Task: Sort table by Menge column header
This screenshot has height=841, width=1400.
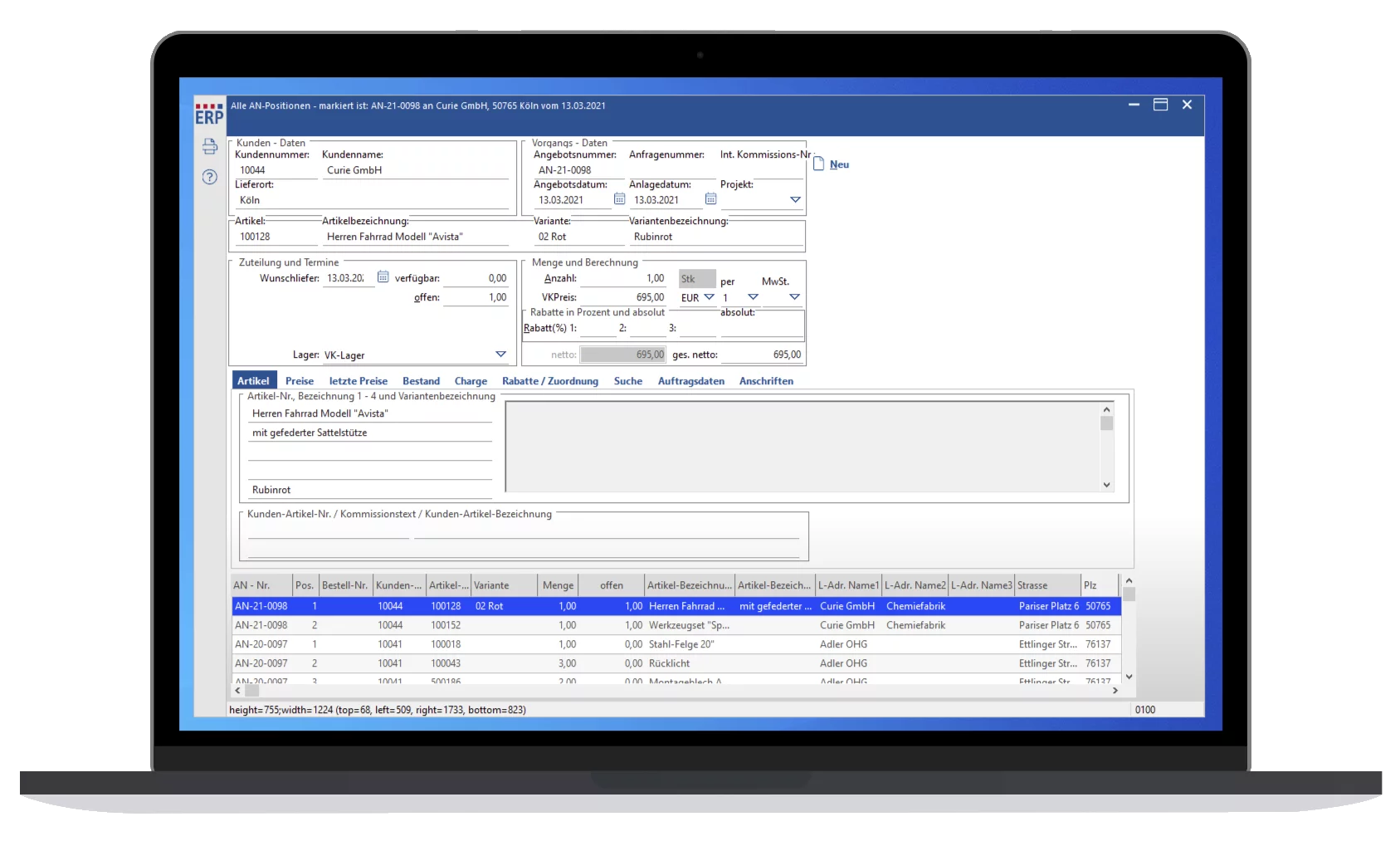Action: (558, 585)
